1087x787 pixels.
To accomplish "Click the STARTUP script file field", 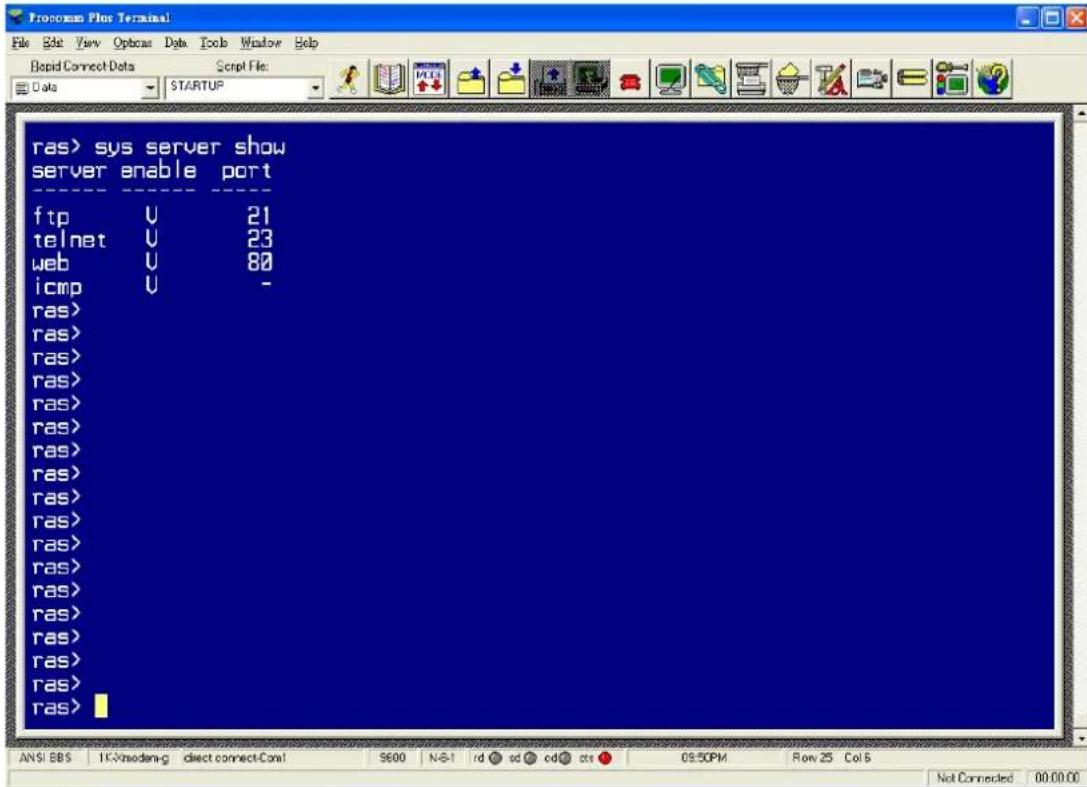I will tap(244, 88).
